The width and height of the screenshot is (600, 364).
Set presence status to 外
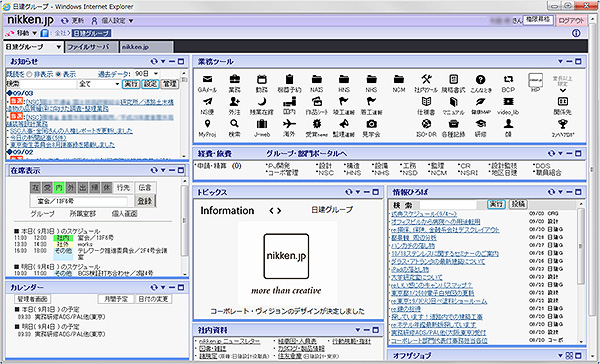[71, 188]
